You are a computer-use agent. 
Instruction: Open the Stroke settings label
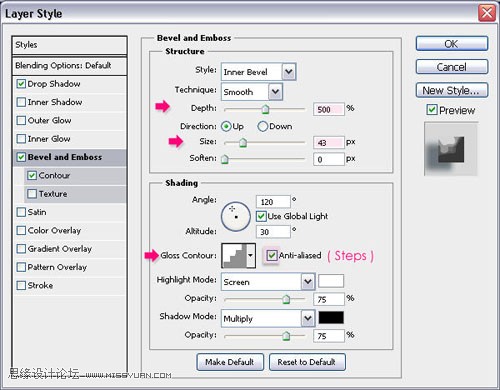coord(40,285)
